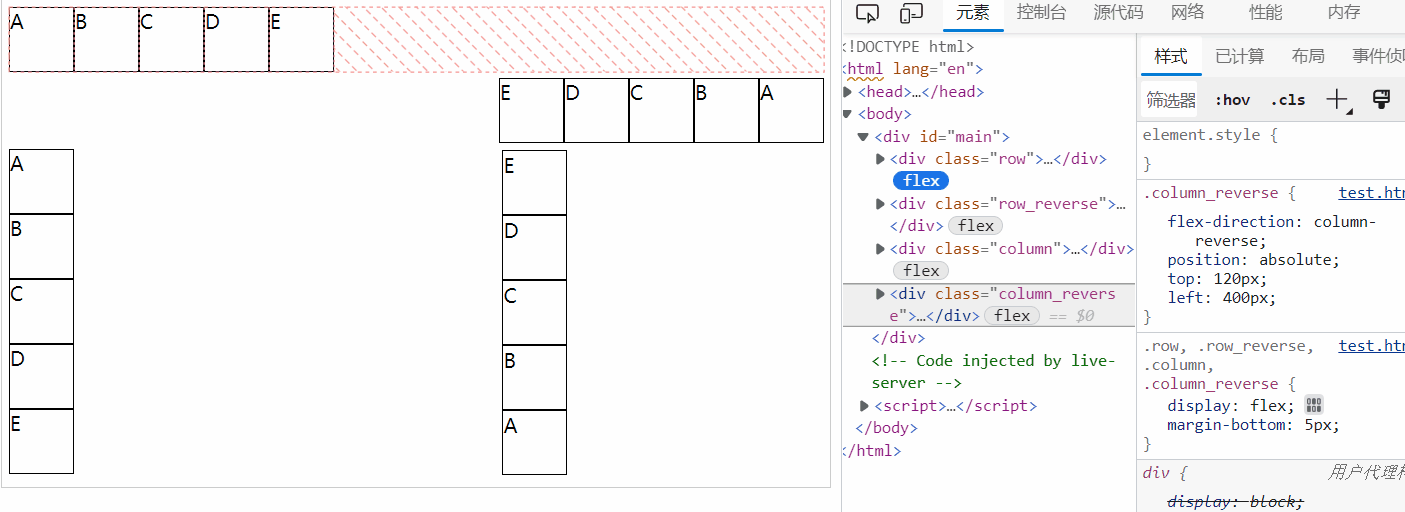This screenshot has width=1405, height=512.
Task: Open the 源代码 tab
Action: (x=1118, y=13)
